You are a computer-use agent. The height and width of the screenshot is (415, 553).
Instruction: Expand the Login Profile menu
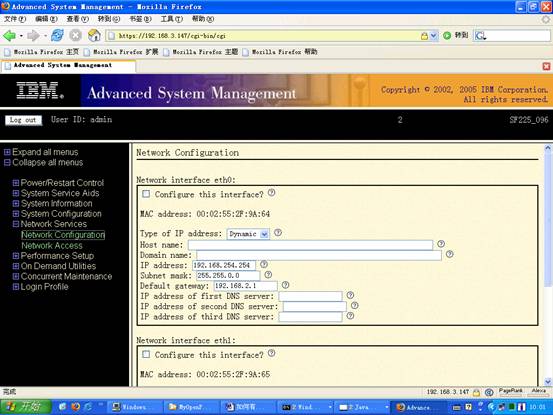16,287
